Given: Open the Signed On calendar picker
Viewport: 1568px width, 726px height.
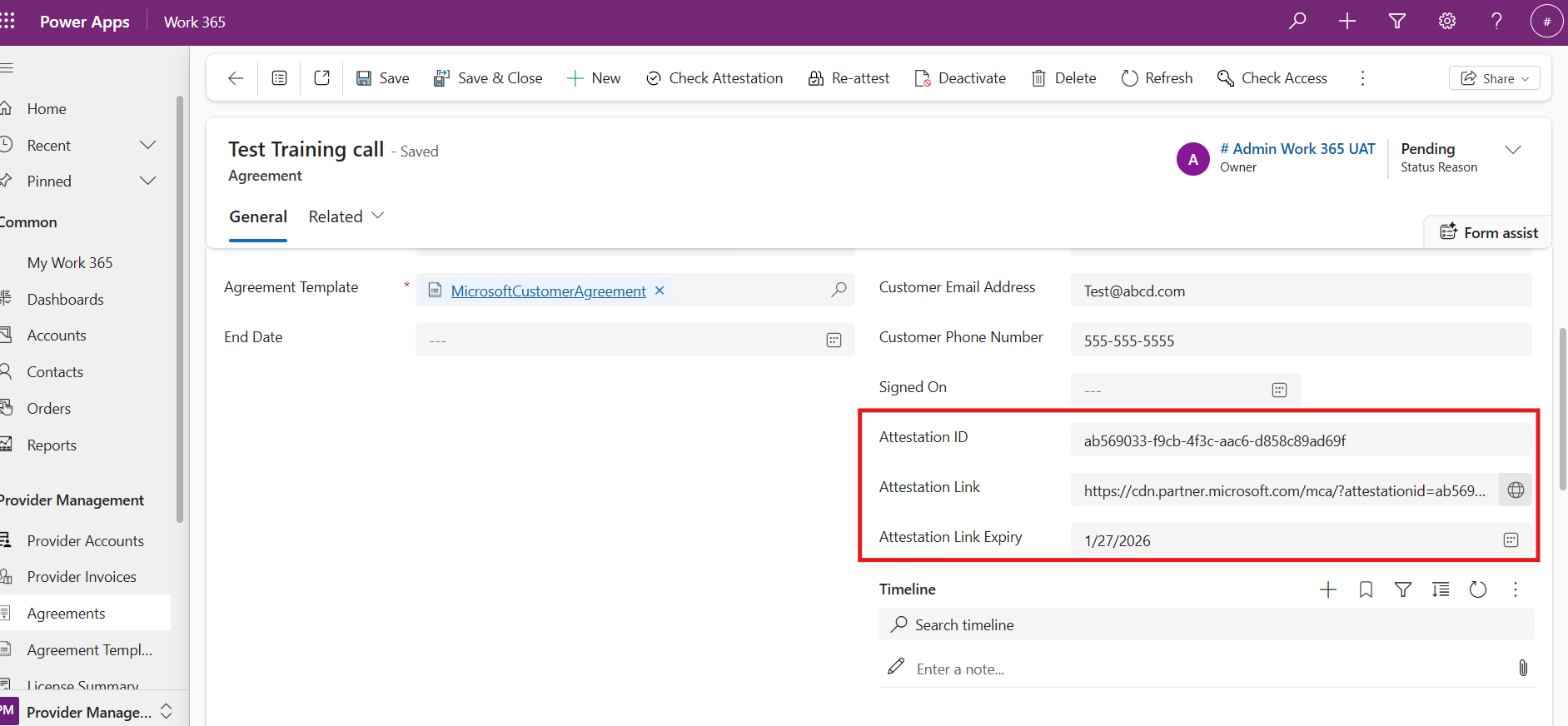Looking at the screenshot, I should tap(1280, 390).
